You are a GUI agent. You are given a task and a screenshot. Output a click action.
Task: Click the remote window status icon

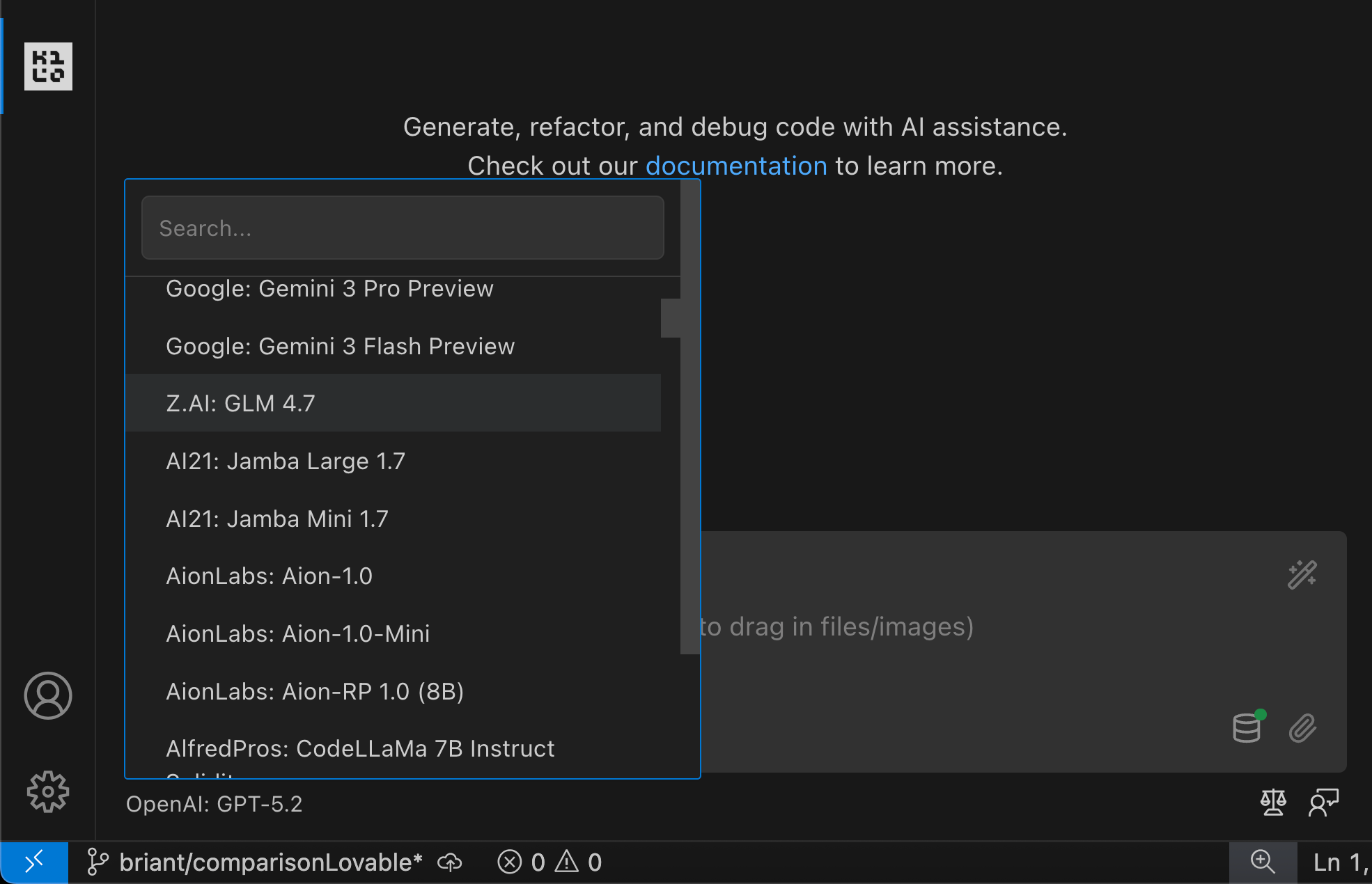(34, 862)
